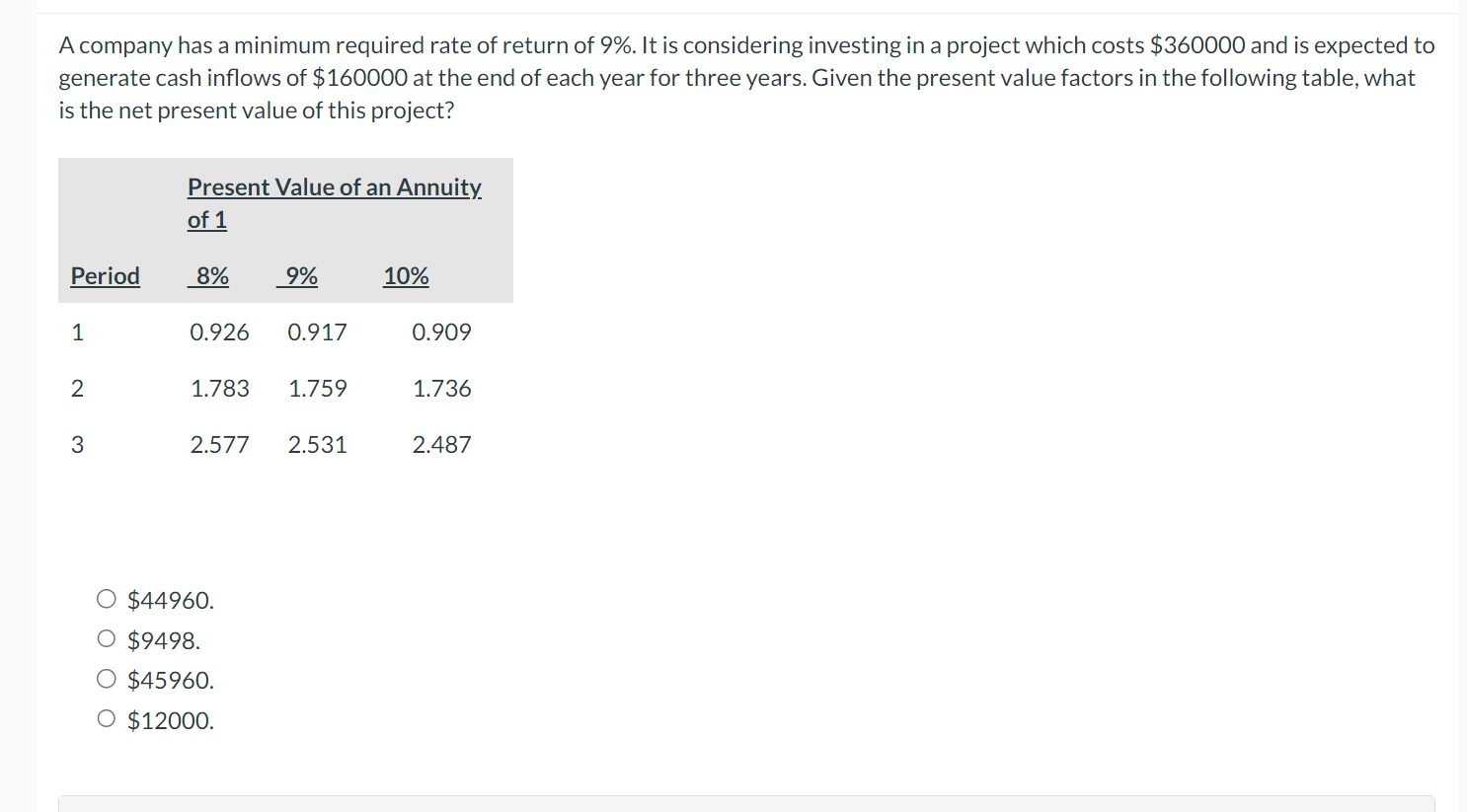Viewport: 1467px width, 812px height.
Task: Select the 9% column header
Action: pos(297,275)
